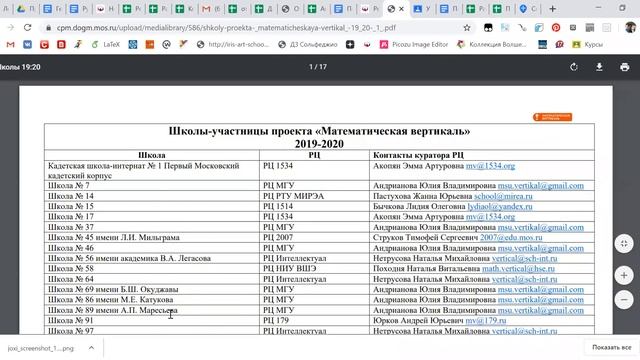Open the Pinterest extension

coord(556,28)
